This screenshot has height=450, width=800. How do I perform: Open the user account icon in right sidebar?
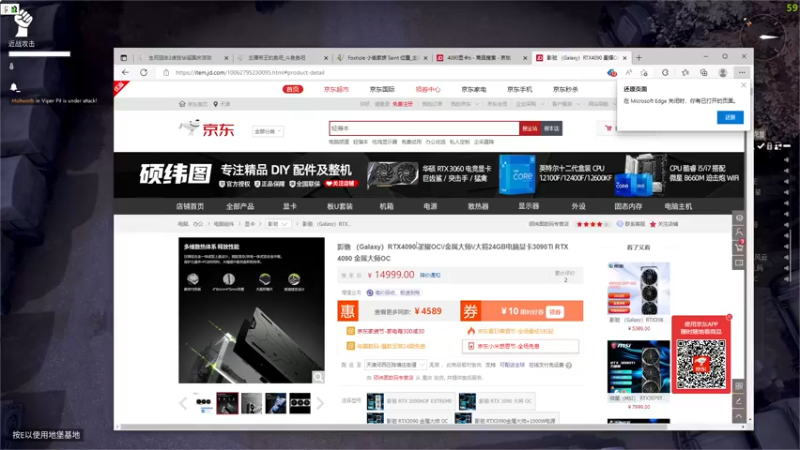point(739,232)
